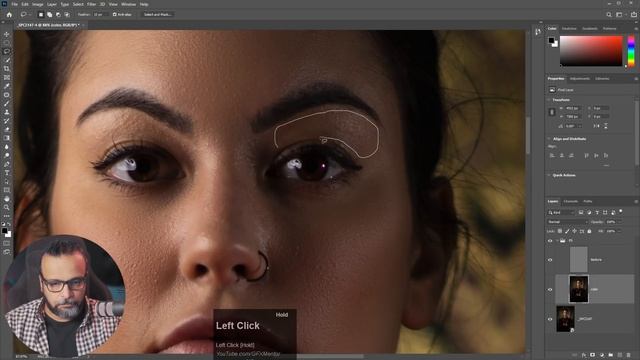Click the foreground color swatch in Color panel
This screenshot has height=360, width=640.
[x=551, y=40]
